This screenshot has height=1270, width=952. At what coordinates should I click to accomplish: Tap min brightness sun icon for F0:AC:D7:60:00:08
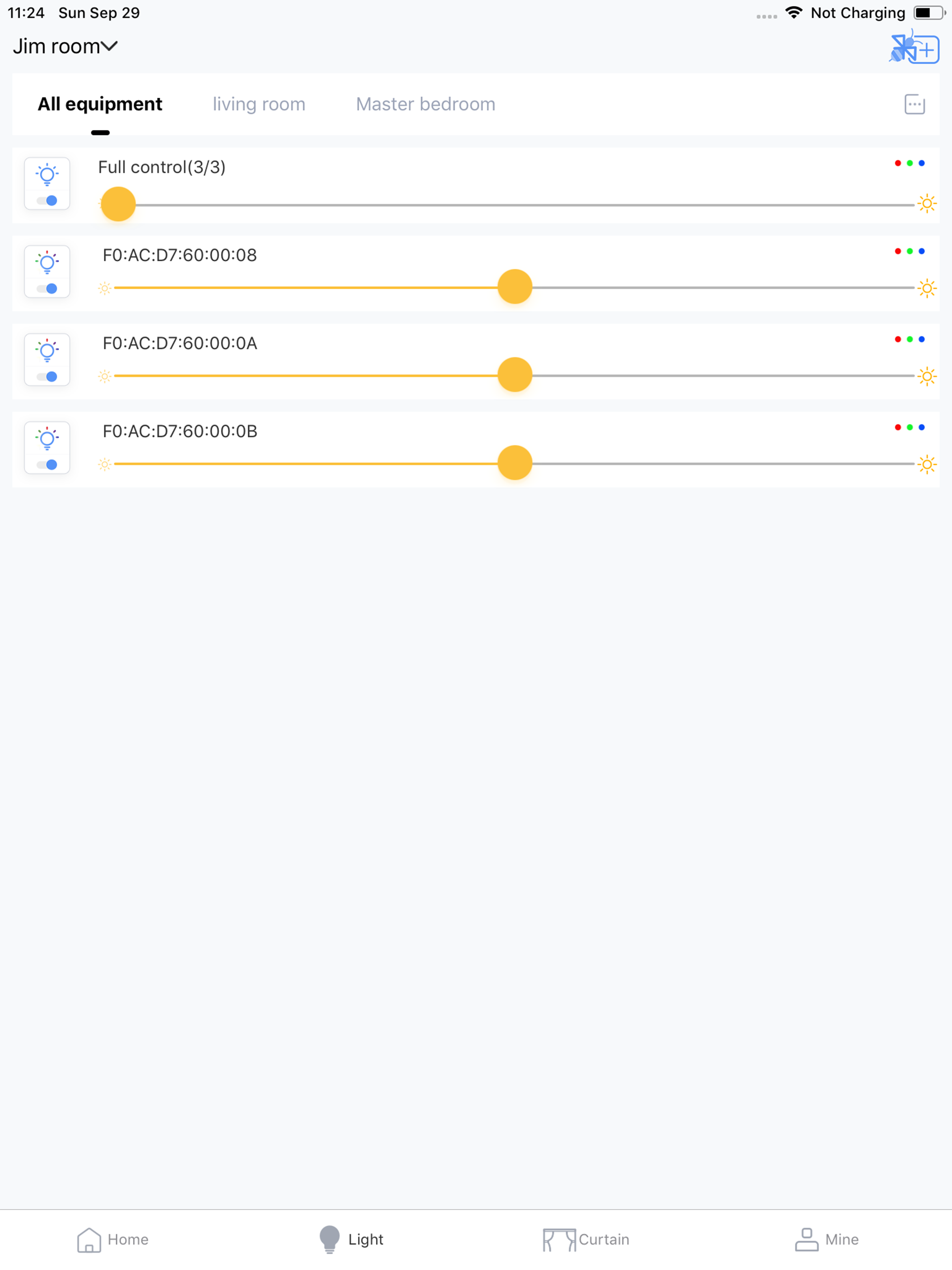(x=105, y=288)
